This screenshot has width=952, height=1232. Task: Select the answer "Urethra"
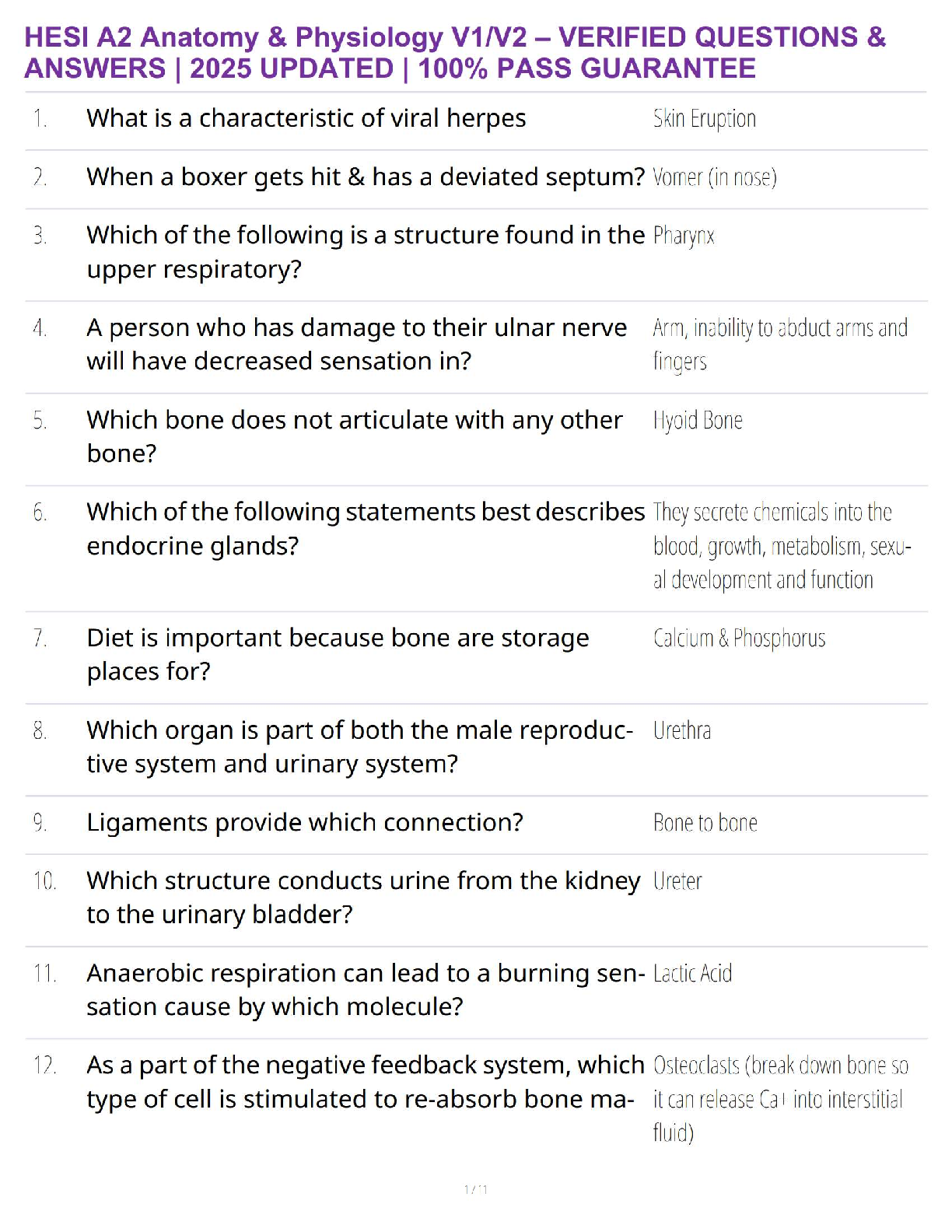coord(681,731)
